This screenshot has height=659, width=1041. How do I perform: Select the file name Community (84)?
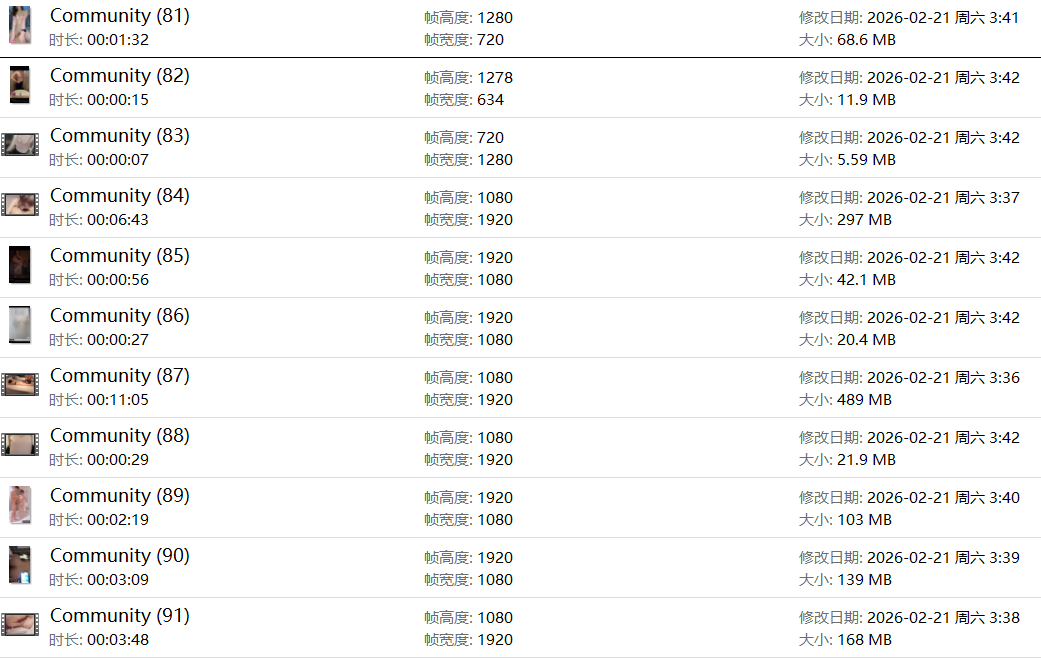point(119,196)
